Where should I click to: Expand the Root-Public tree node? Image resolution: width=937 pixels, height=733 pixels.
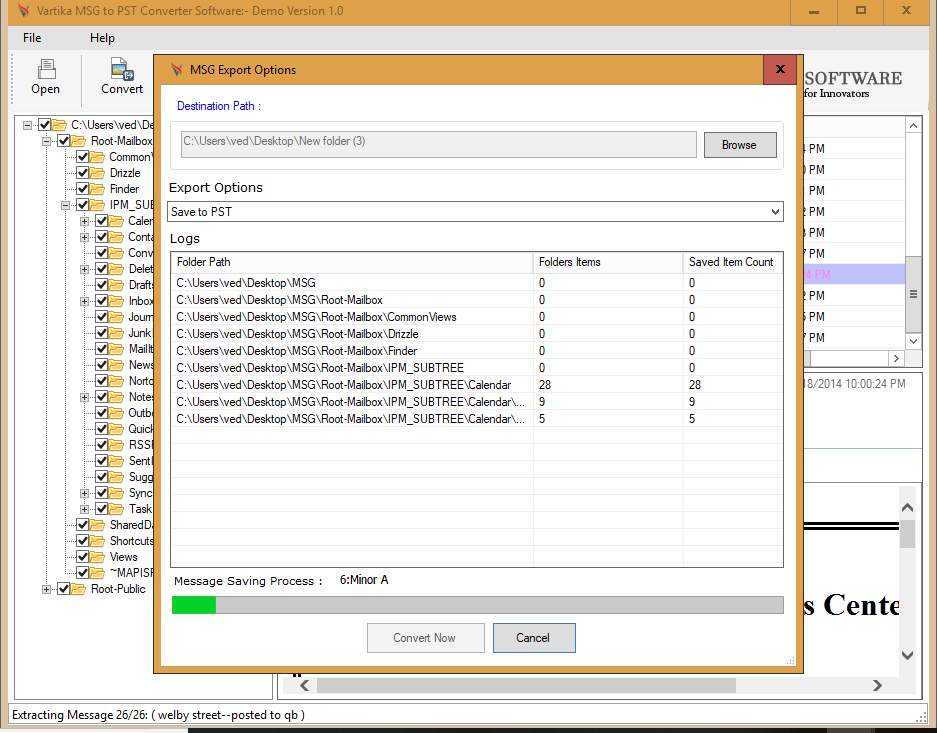(x=47, y=589)
